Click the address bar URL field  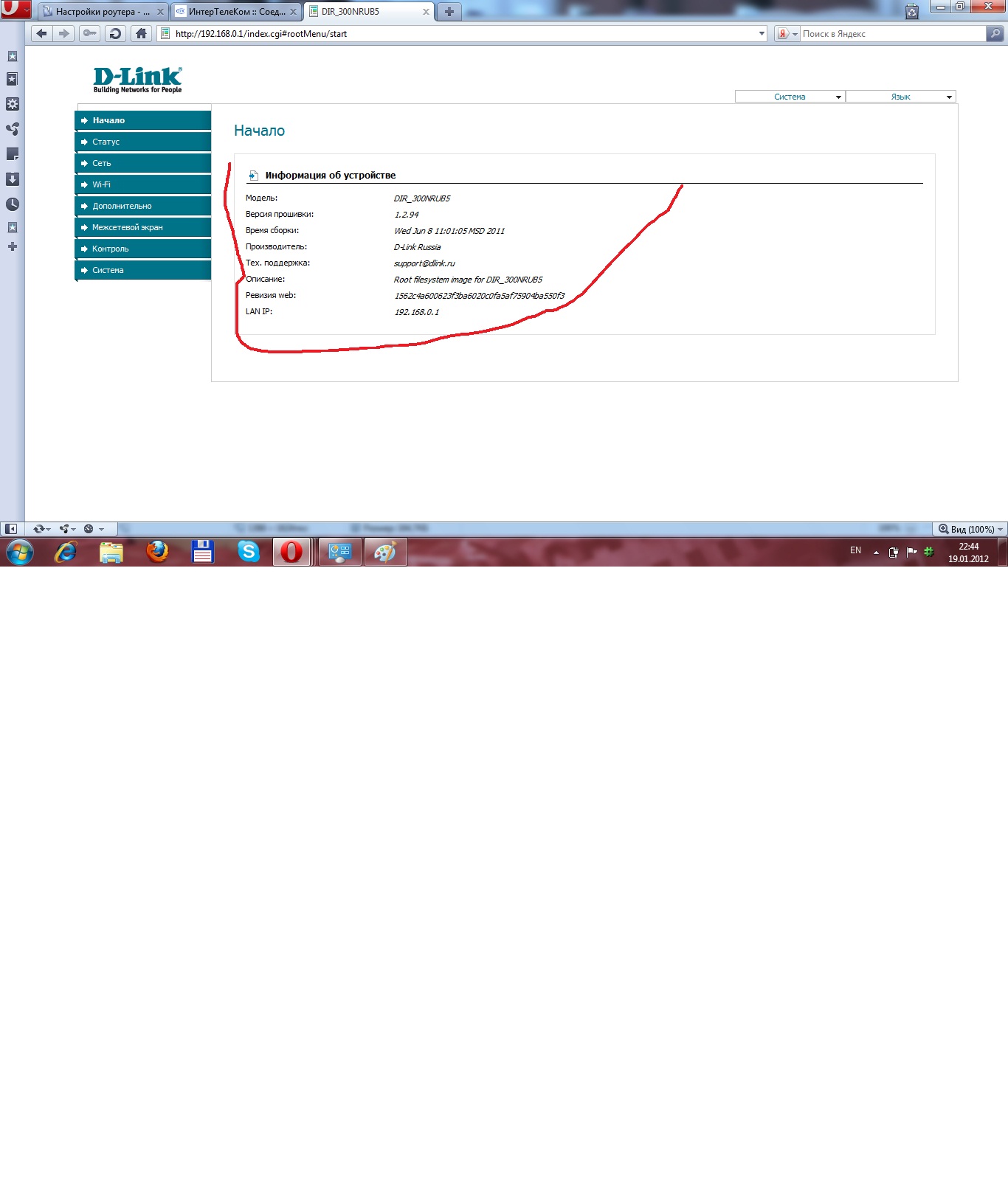458,33
